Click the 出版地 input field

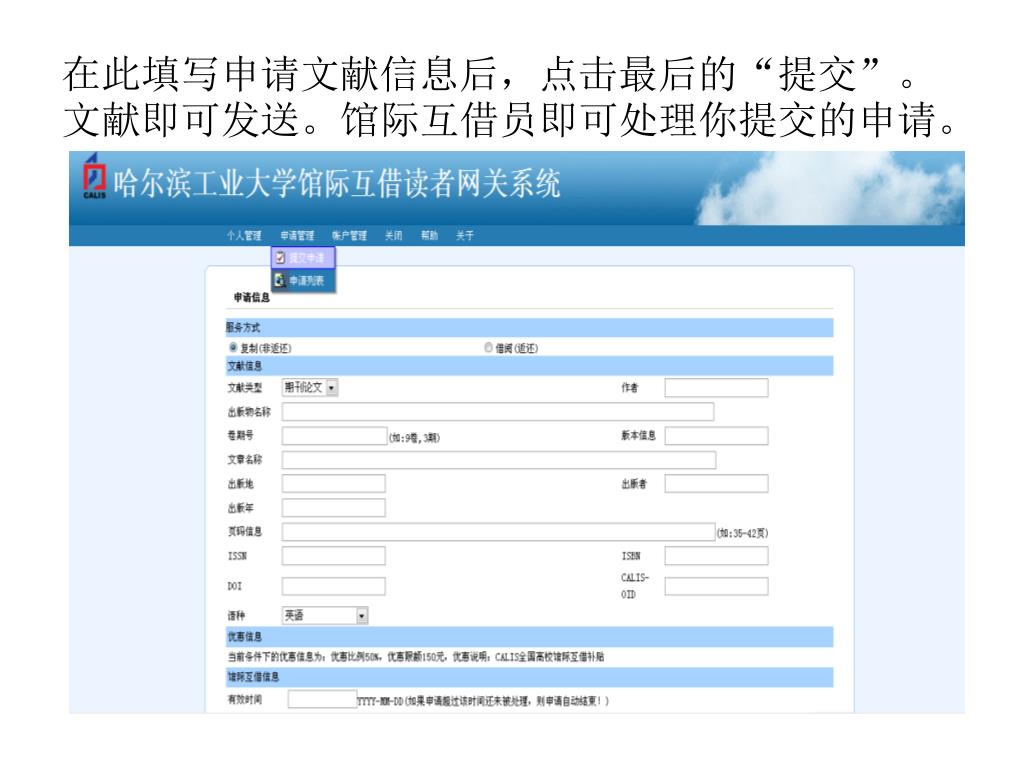pos(334,484)
